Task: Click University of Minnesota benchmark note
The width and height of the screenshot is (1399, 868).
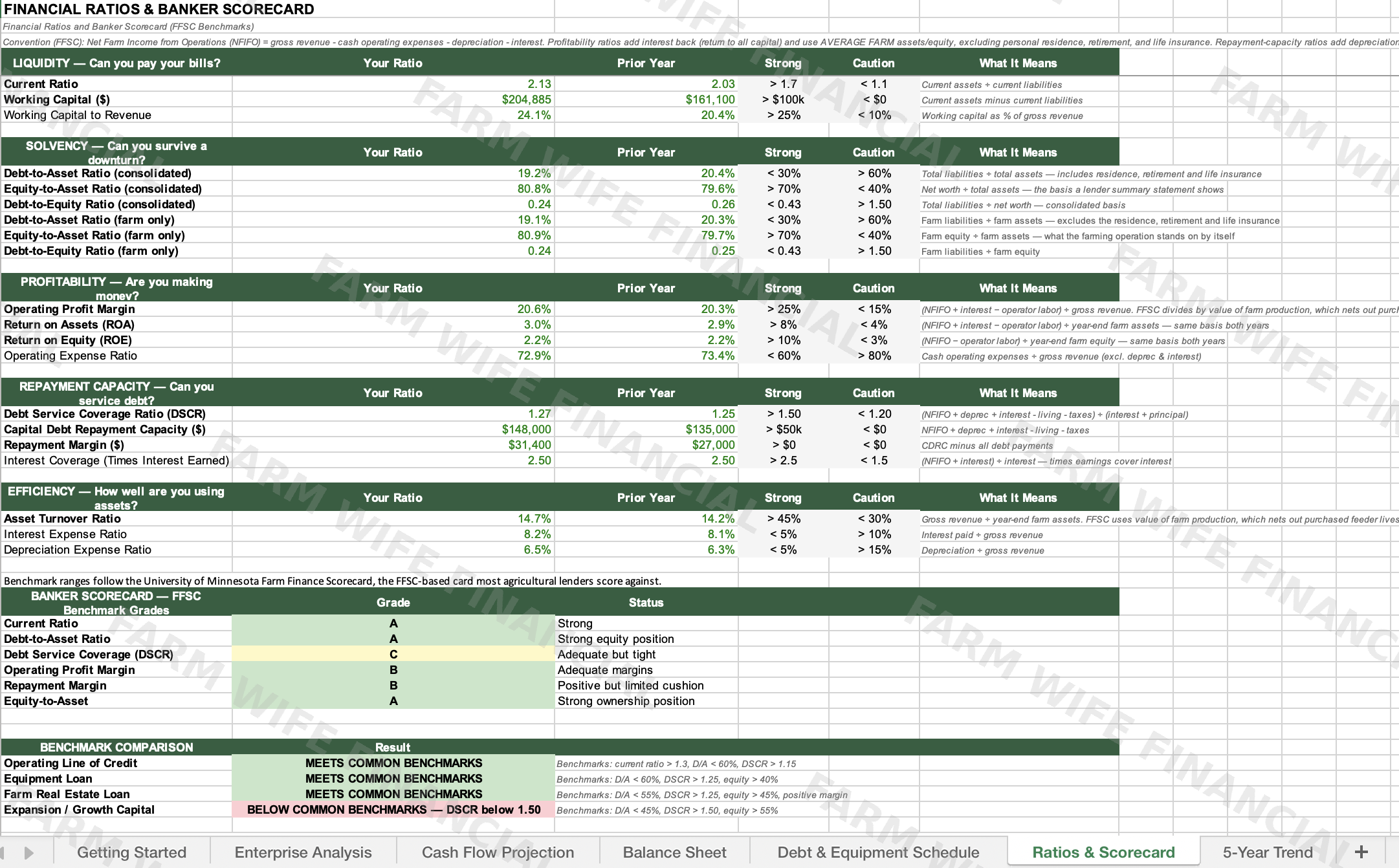Action: [x=332, y=581]
